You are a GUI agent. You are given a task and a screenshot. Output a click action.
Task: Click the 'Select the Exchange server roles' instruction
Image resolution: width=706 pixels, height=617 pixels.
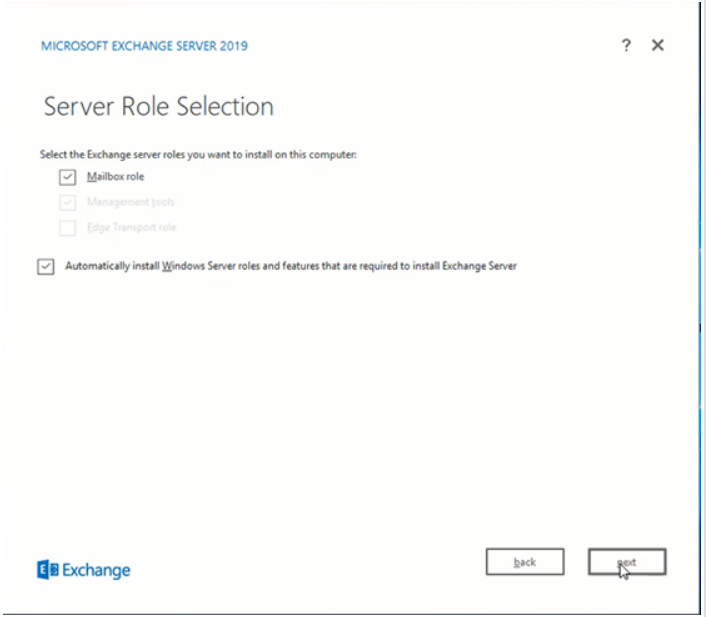[195, 153]
